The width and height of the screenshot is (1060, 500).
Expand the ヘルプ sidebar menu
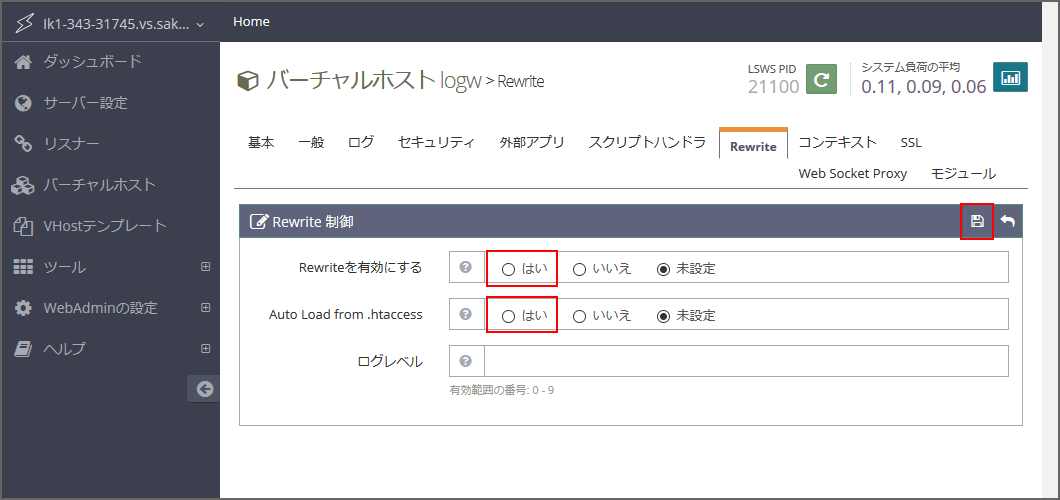coord(205,349)
